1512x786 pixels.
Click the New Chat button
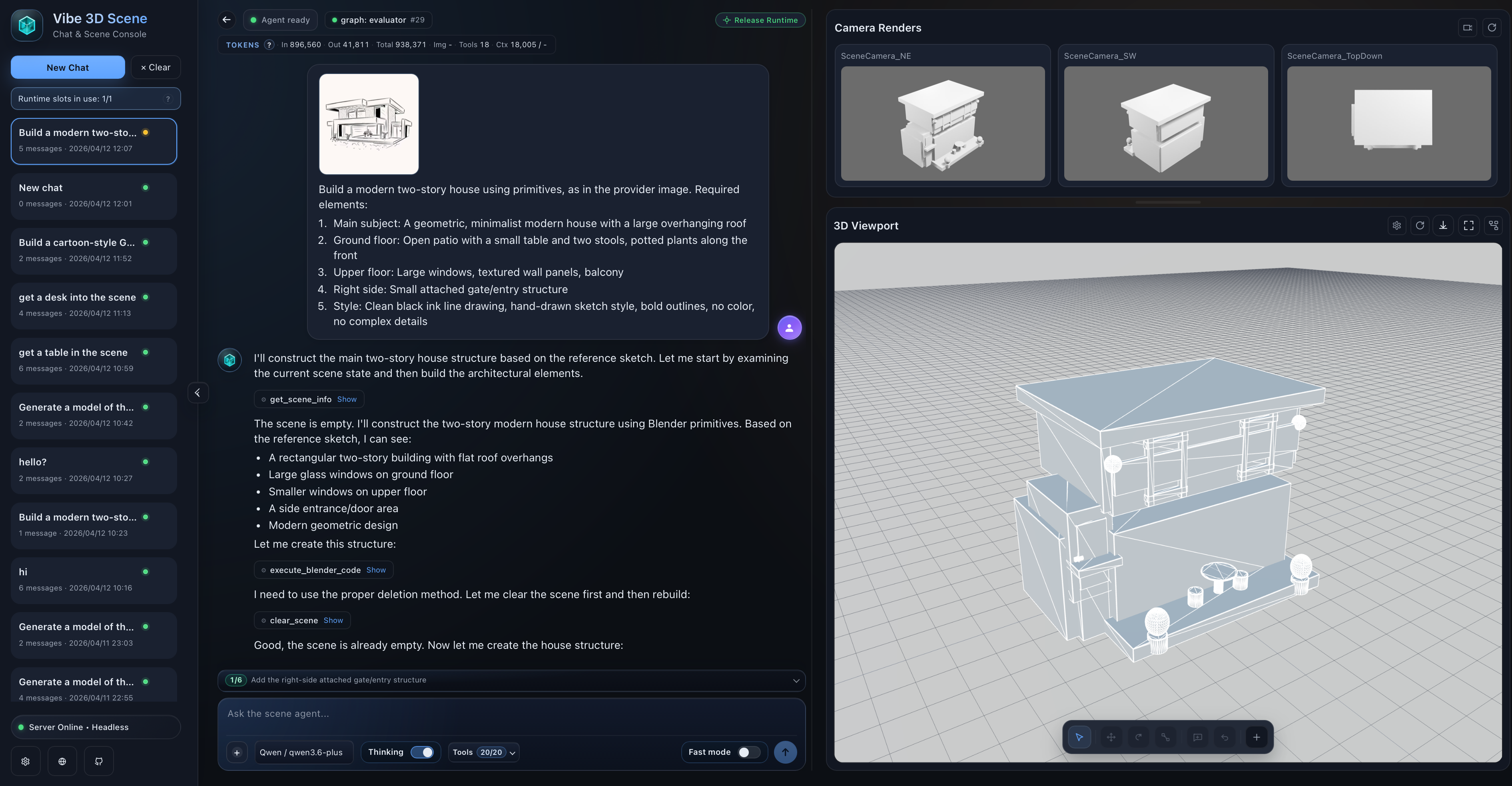(68, 68)
